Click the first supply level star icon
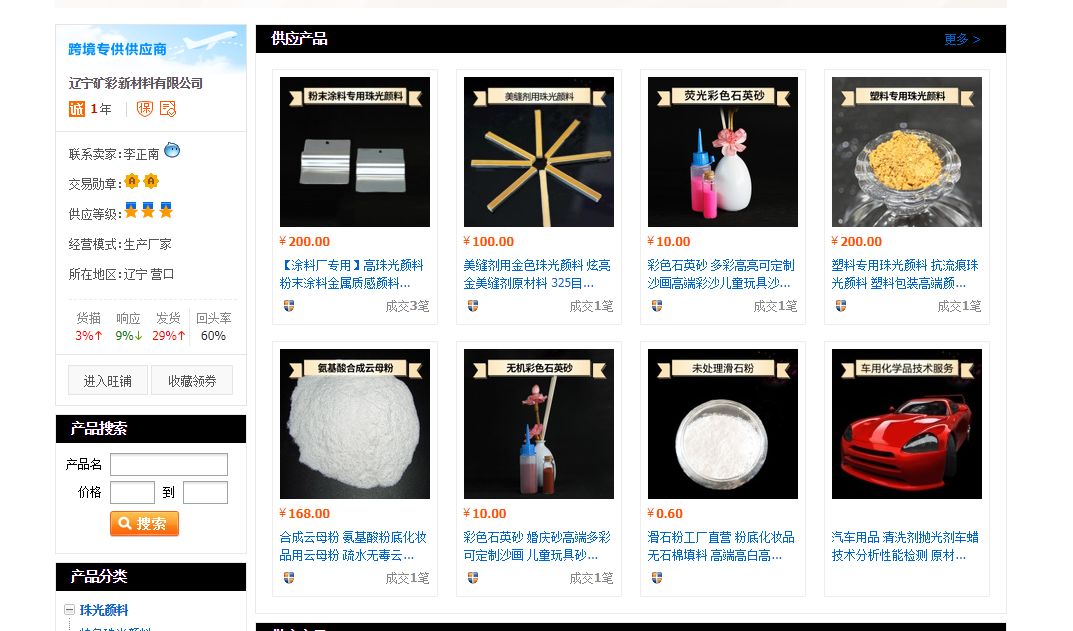Screen dimensions: 1073x631 click(x=131, y=211)
